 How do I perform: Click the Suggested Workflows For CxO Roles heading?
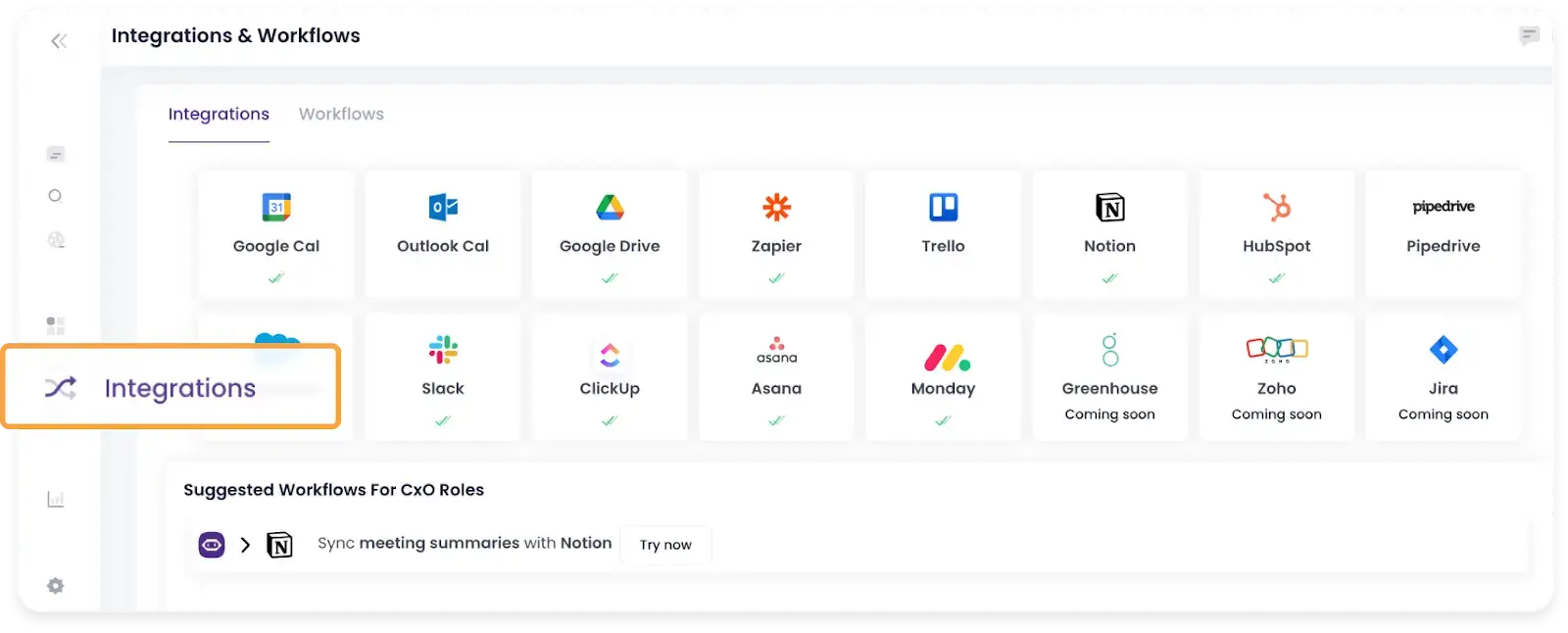(333, 490)
